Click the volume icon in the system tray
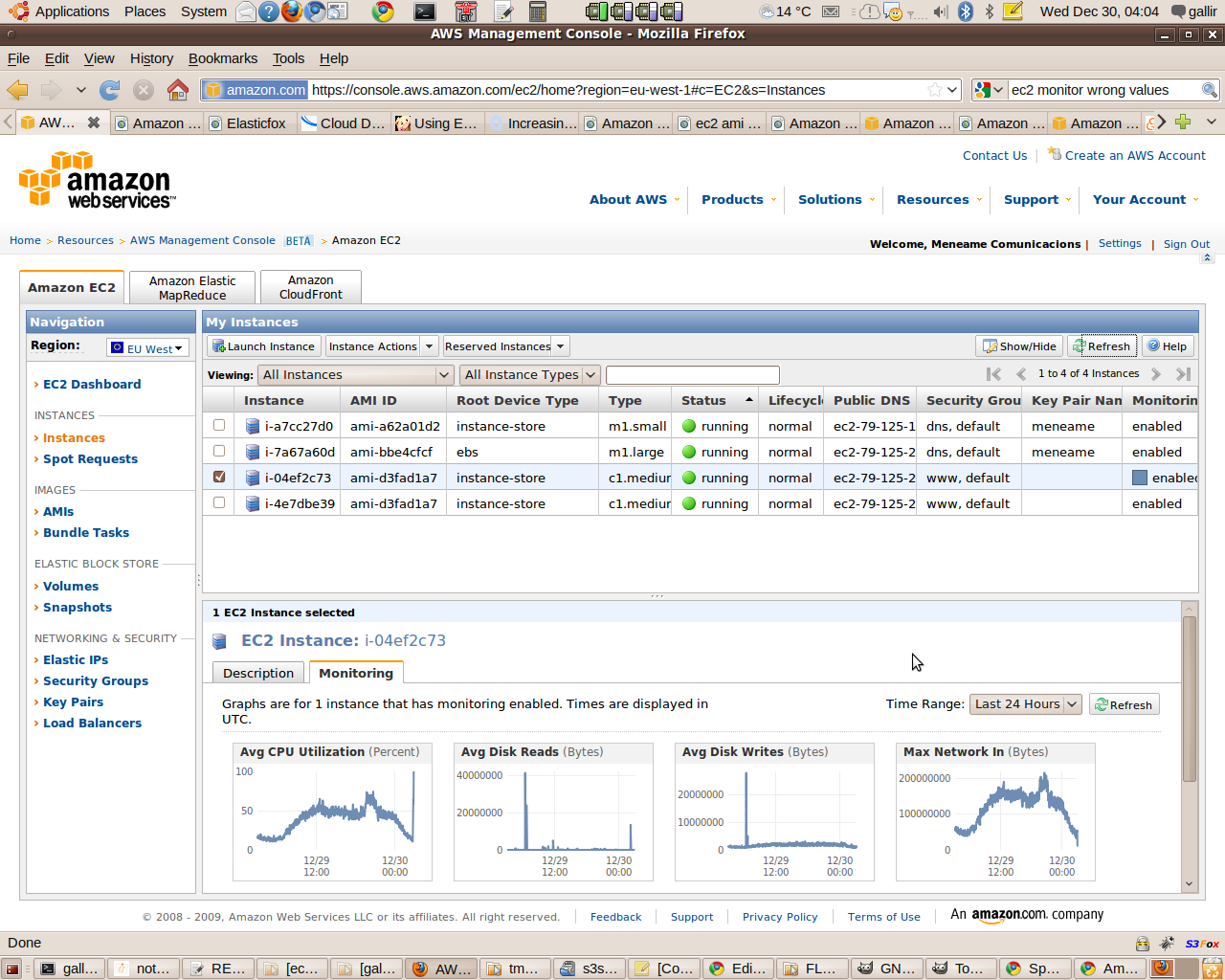Screen dimensions: 1225x980 [942, 11]
